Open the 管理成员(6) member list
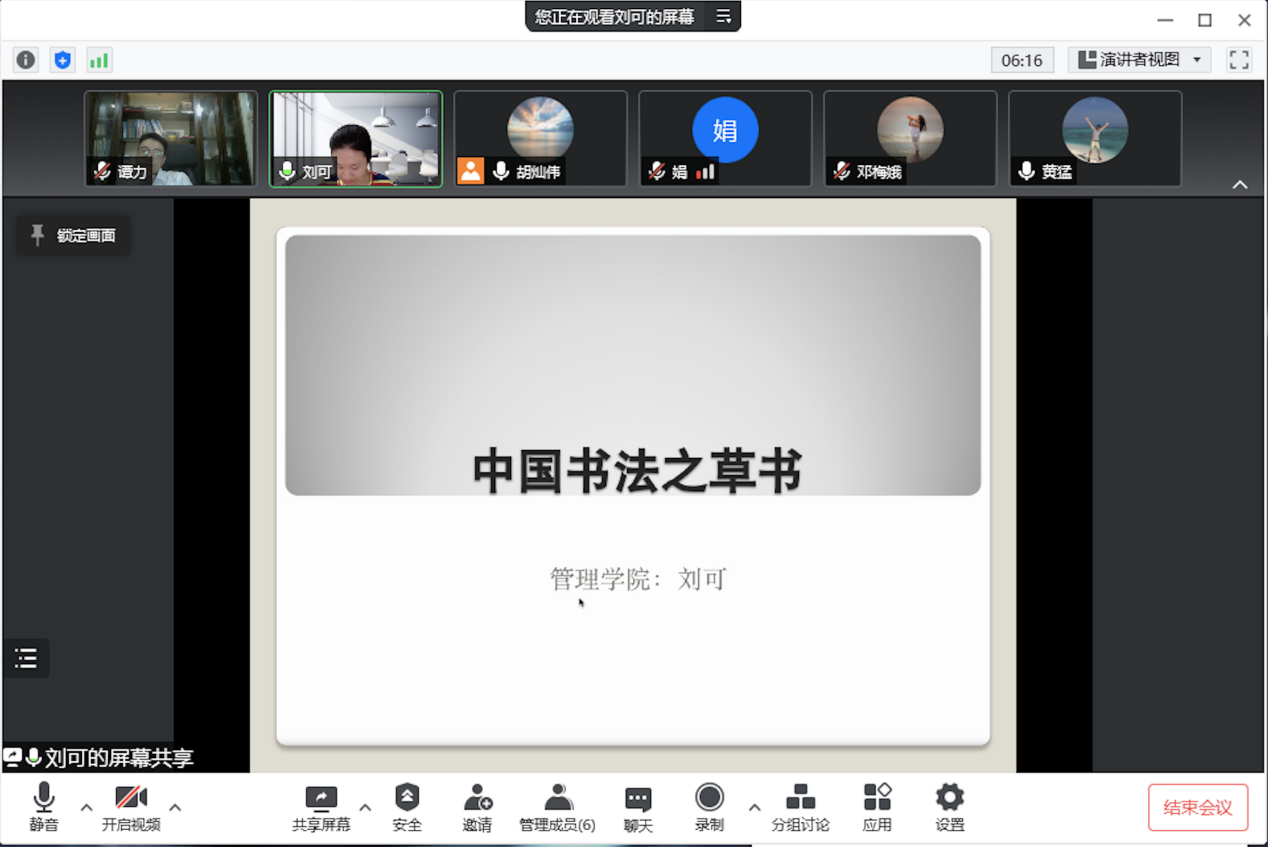The image size is (1268, 847). pyautogui.click(x=557, y=808)
